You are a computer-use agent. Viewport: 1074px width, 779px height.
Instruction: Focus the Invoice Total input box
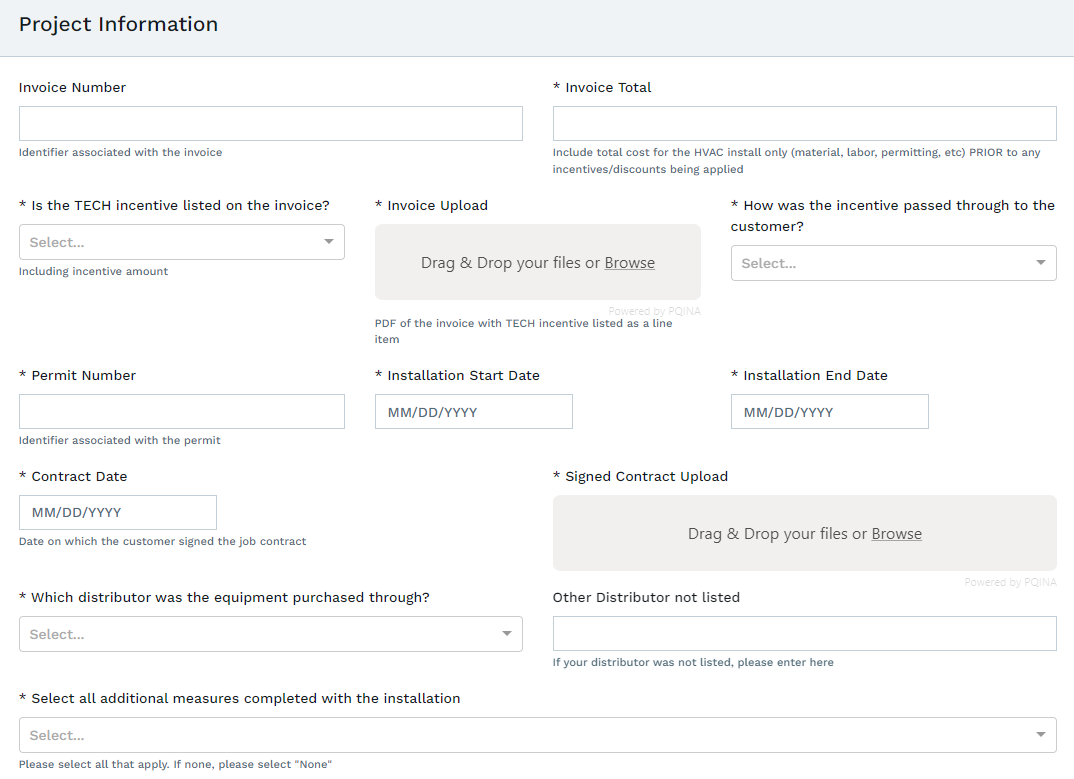pyautogui.click(x=804, y=123)
